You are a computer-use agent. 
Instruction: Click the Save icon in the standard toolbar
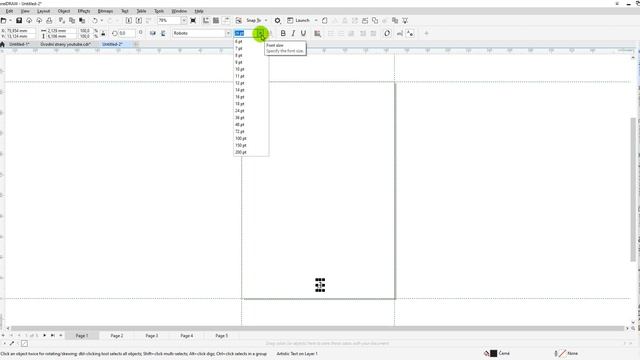19,20
